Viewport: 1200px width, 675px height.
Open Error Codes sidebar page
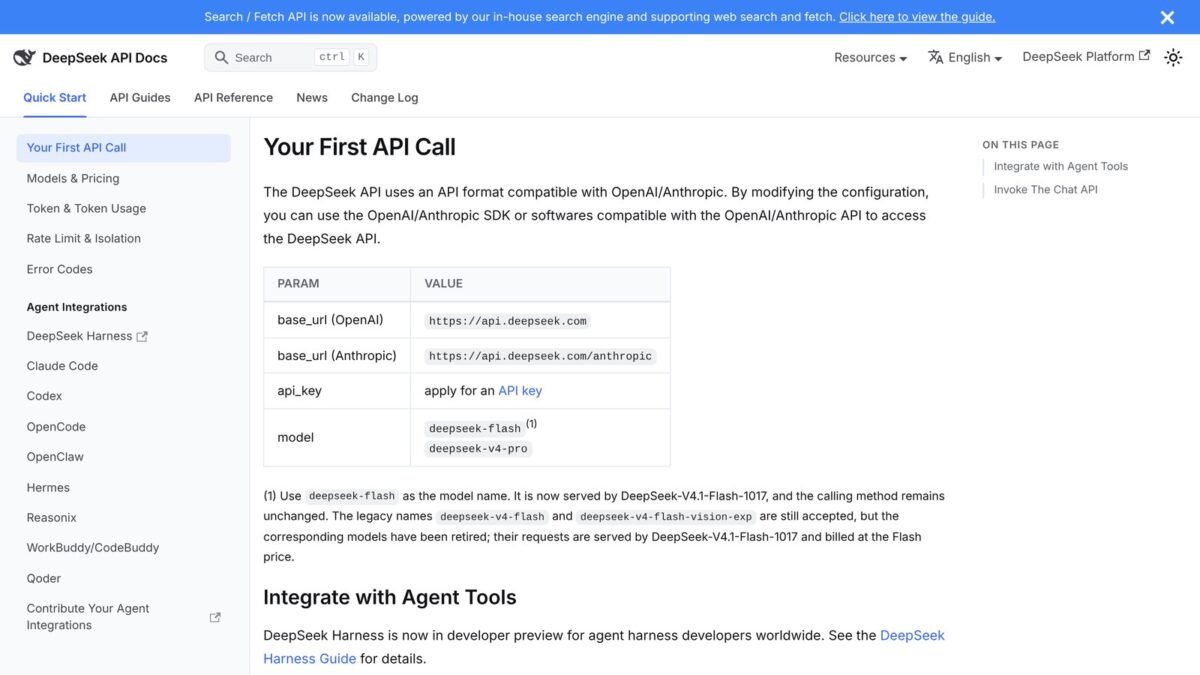coord(60,269)
